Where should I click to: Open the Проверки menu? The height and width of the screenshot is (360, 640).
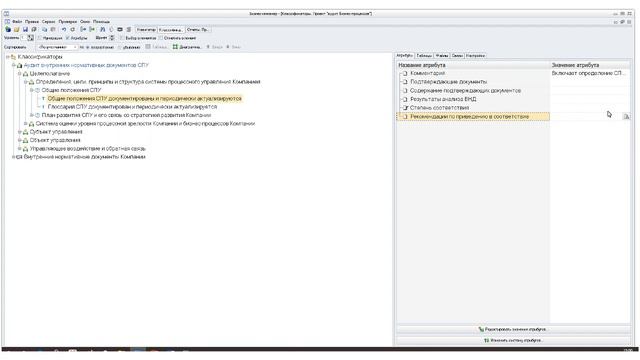point(68,22)
